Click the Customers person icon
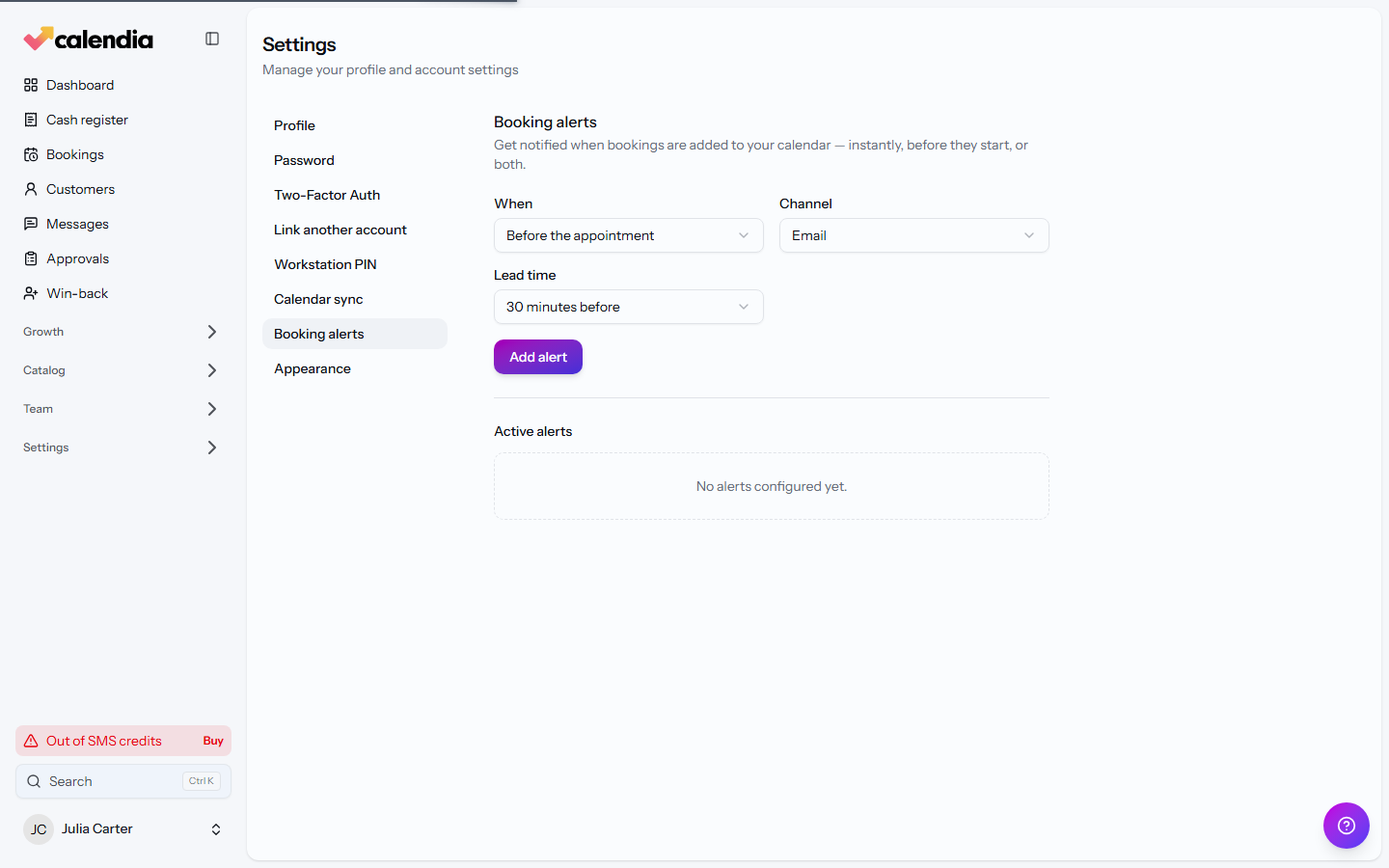 (31, 189)
